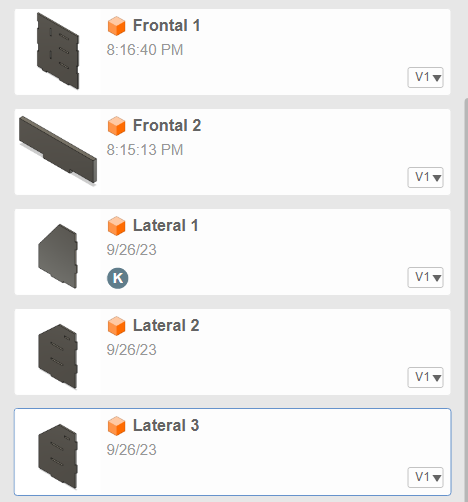
Task: Click the vertical scrollbar of the file list
Action: click(466, 300)
